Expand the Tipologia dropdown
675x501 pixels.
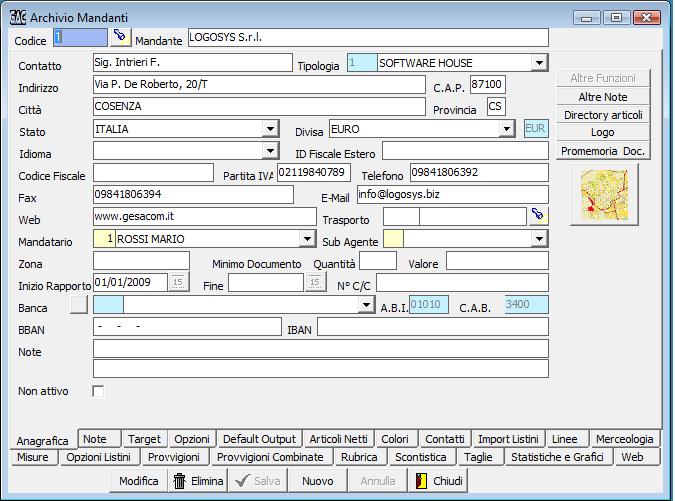click(x=540, y=62)
